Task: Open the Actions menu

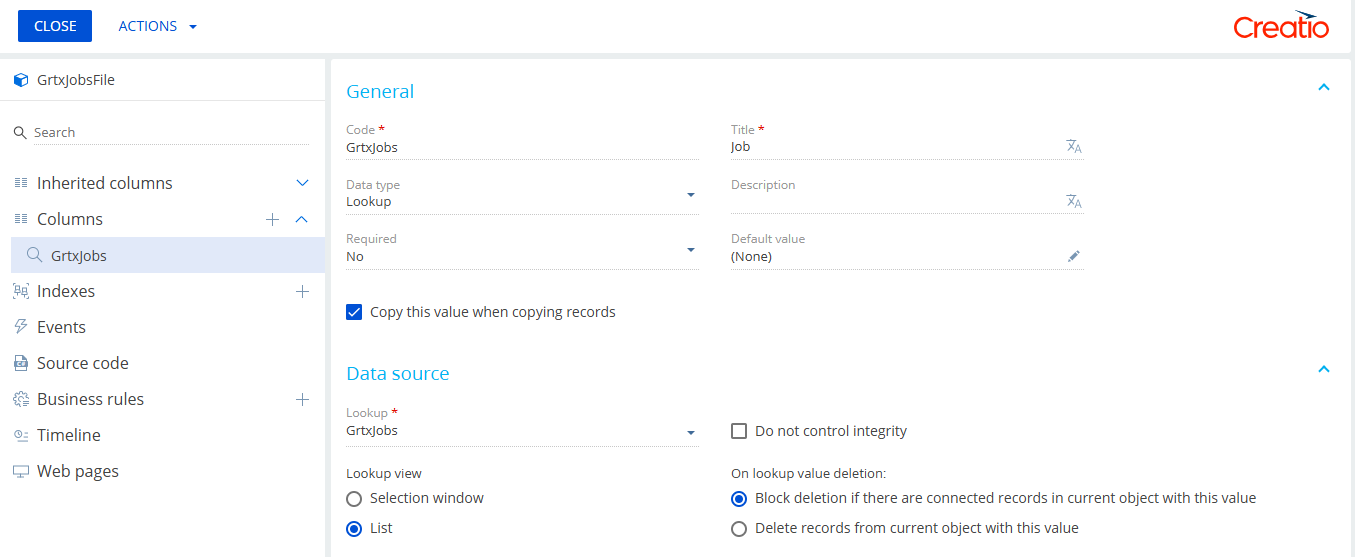Action: click(x=157, y=26)
